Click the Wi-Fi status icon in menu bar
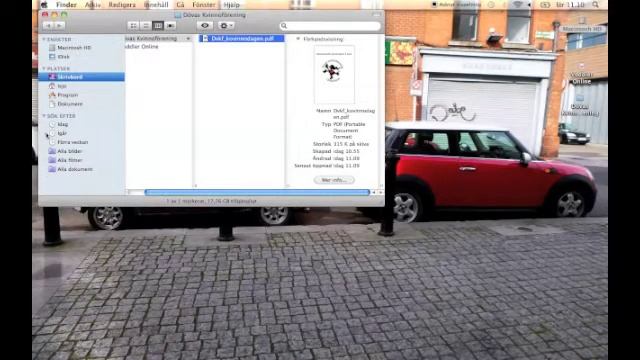640x360 pixels. (x=518, y=4)
